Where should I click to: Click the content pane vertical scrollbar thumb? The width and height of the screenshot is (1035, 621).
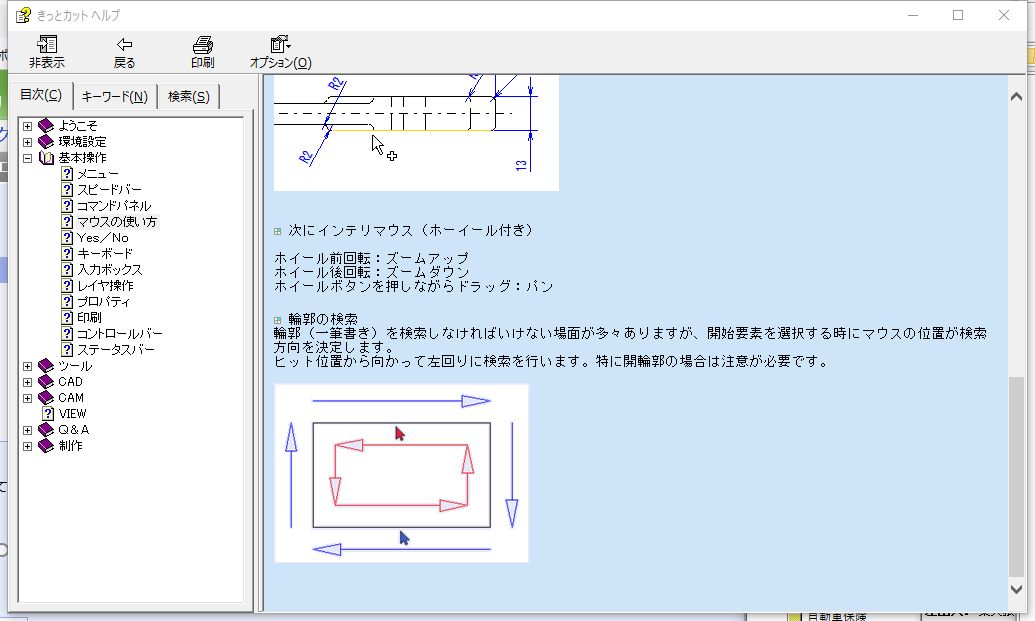click(x=1017, y=476)
